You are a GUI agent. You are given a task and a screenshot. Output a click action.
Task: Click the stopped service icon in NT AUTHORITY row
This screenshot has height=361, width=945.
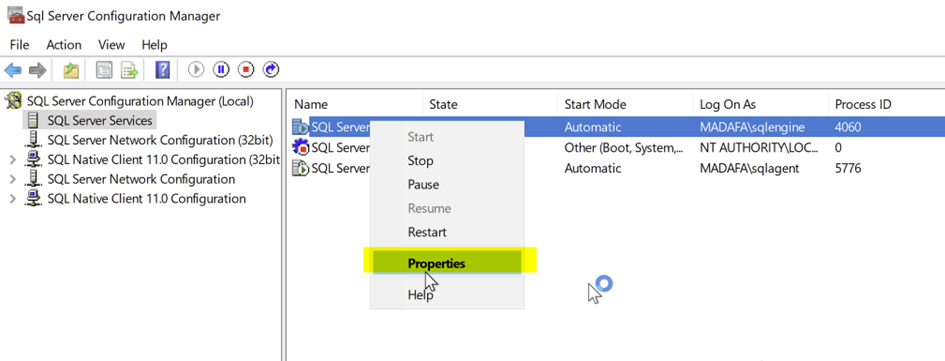[300, 147]
